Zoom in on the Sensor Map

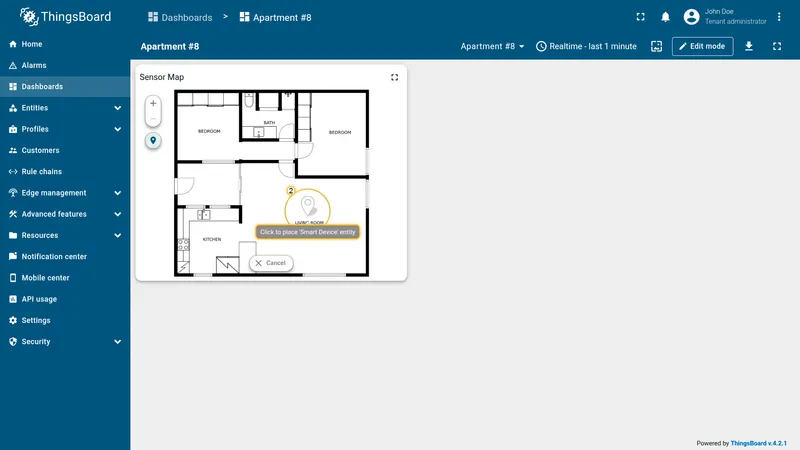153,104
